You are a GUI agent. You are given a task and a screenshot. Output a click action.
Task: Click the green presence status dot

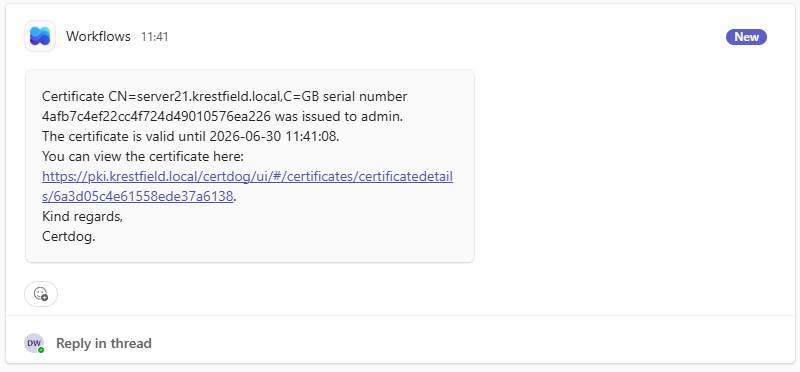(x=41, y=350)
